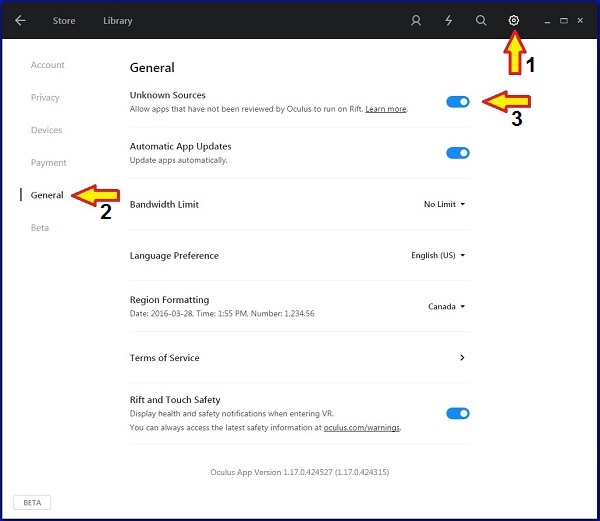The width and height of the screenshot is (600, 521).
Task: Open the Language Preference dropdown
Action: tap(438, 255)
